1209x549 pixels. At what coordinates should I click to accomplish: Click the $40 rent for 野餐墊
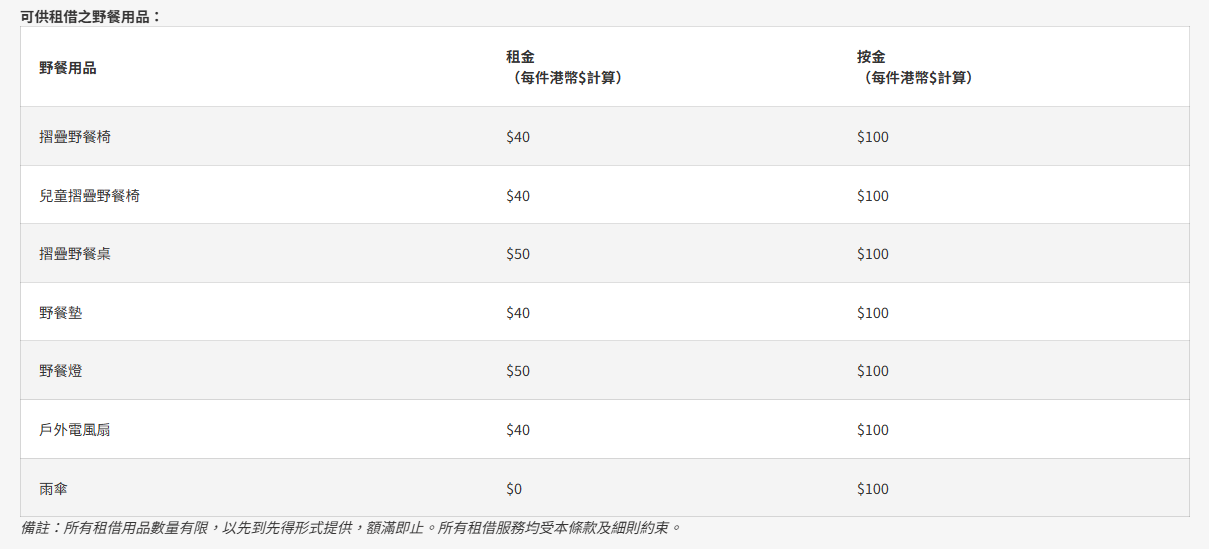coord(518,313)
